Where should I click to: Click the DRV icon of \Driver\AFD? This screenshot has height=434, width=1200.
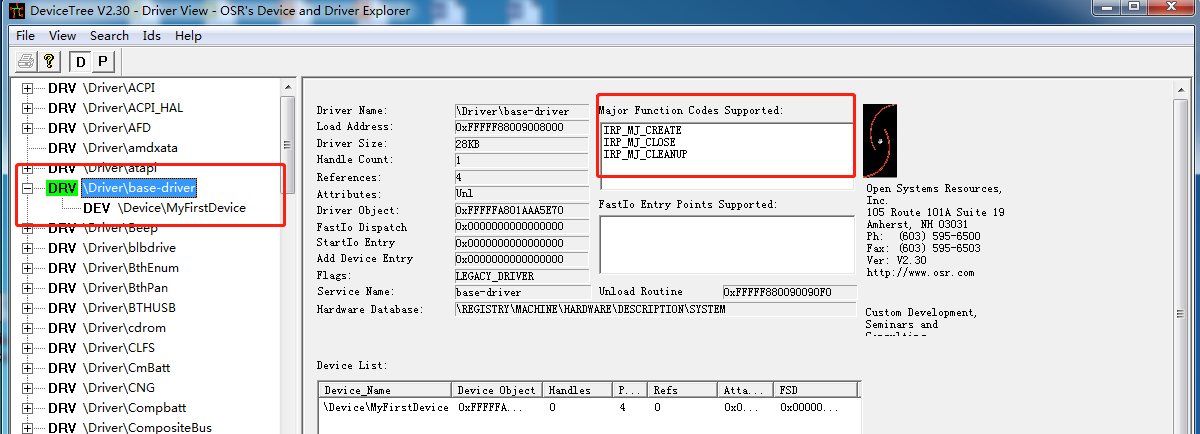point(62,128)
